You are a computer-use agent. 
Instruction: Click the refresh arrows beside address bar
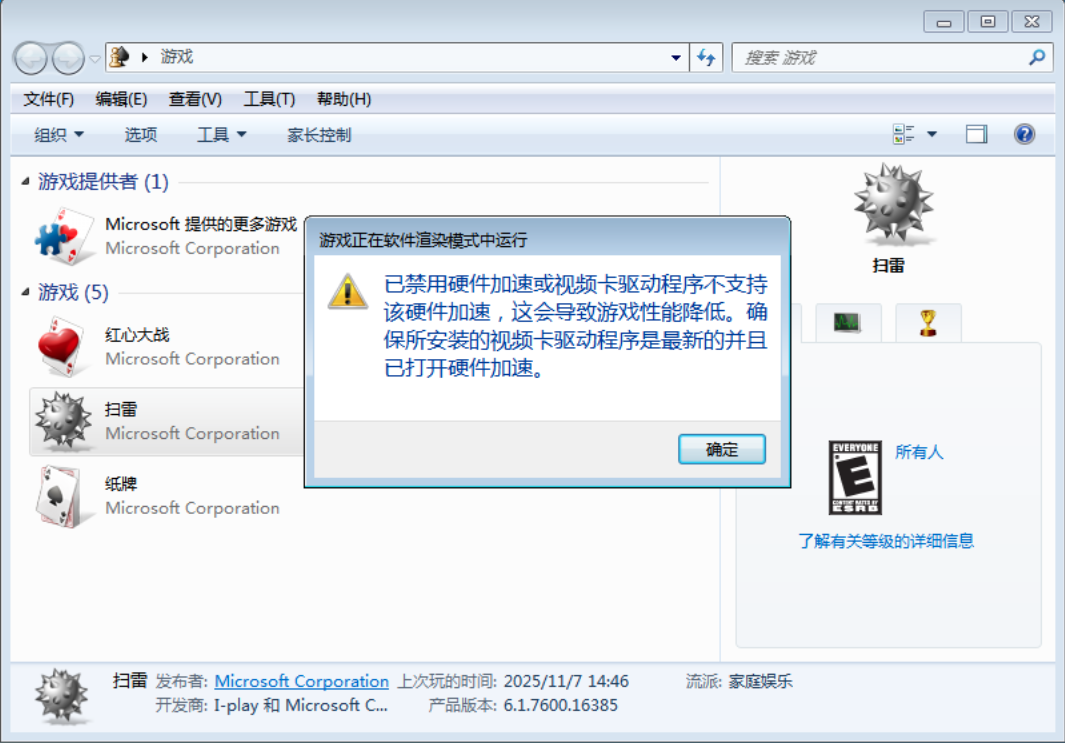(706, 58)
